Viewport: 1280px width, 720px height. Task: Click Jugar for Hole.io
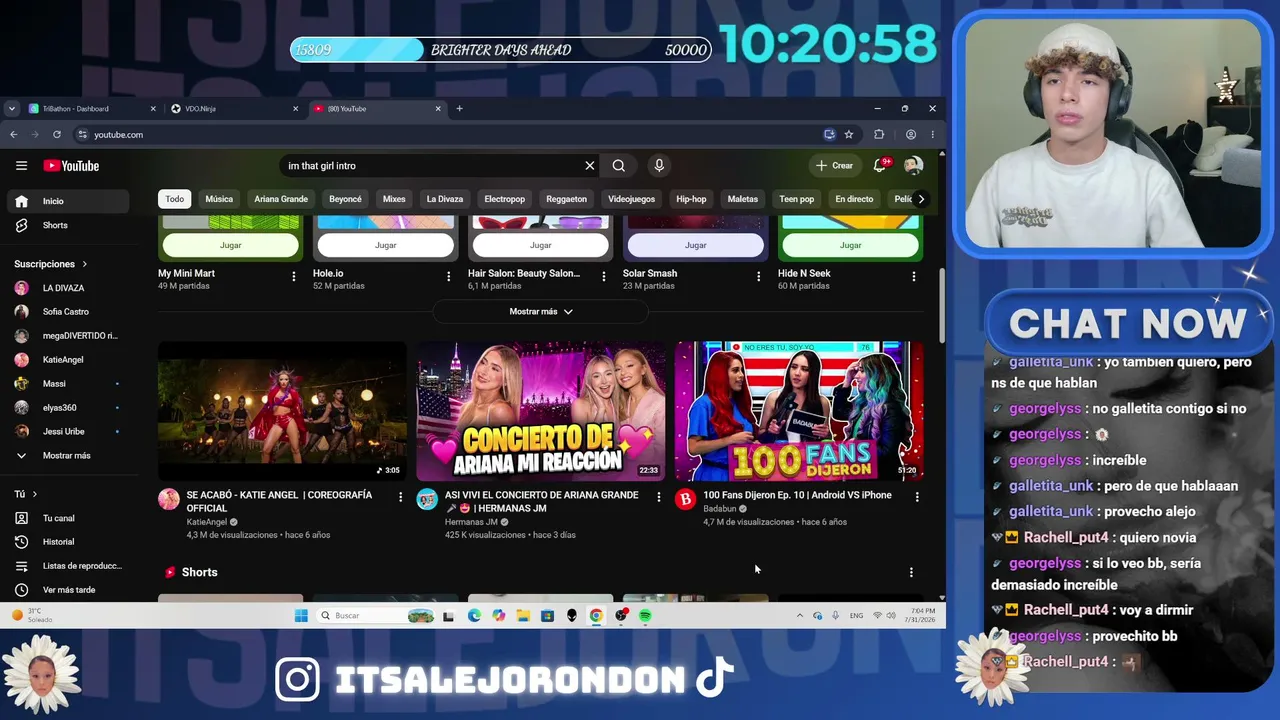[386, 245]
